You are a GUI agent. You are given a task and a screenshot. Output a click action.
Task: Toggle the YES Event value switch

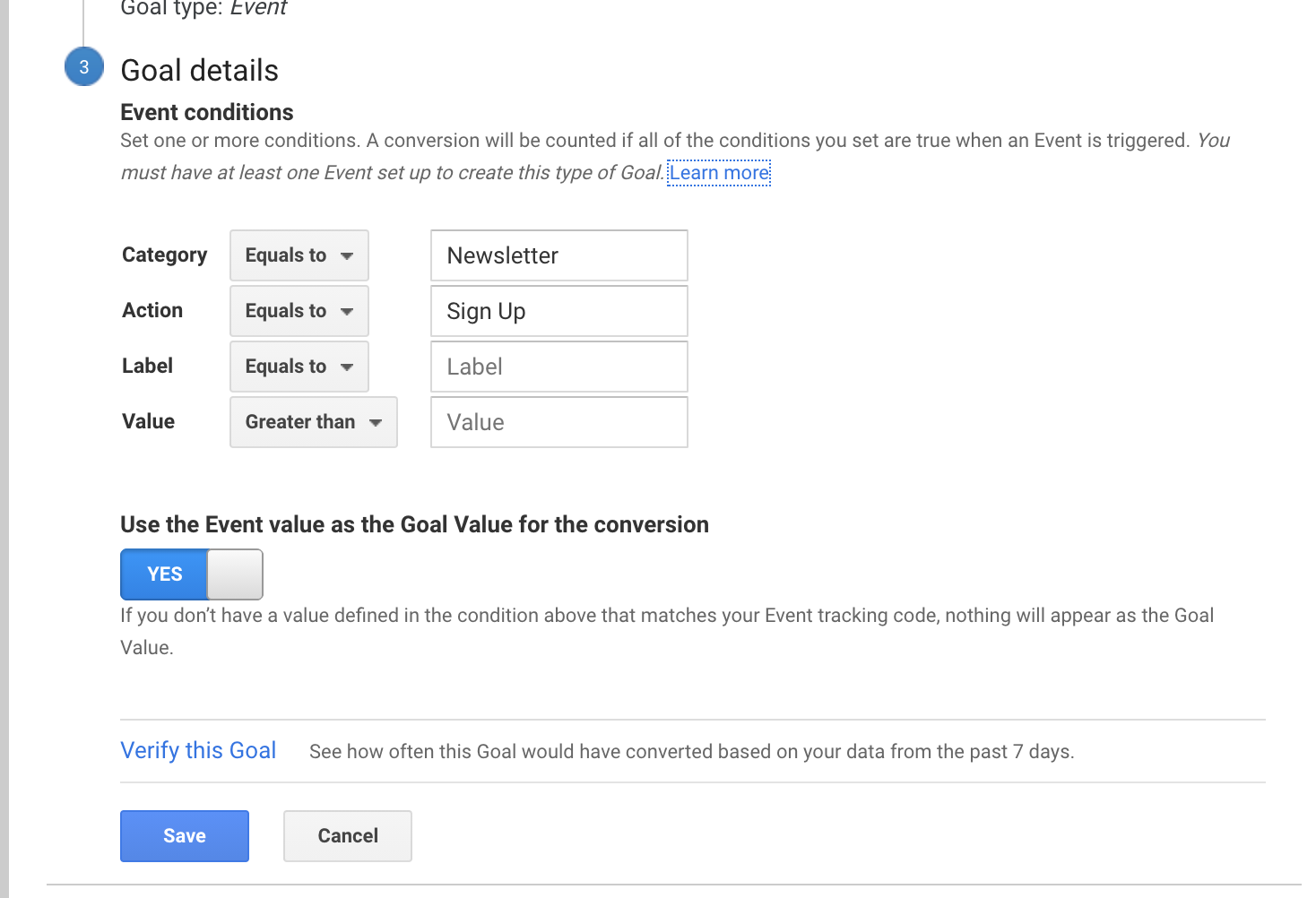[191, 574]
